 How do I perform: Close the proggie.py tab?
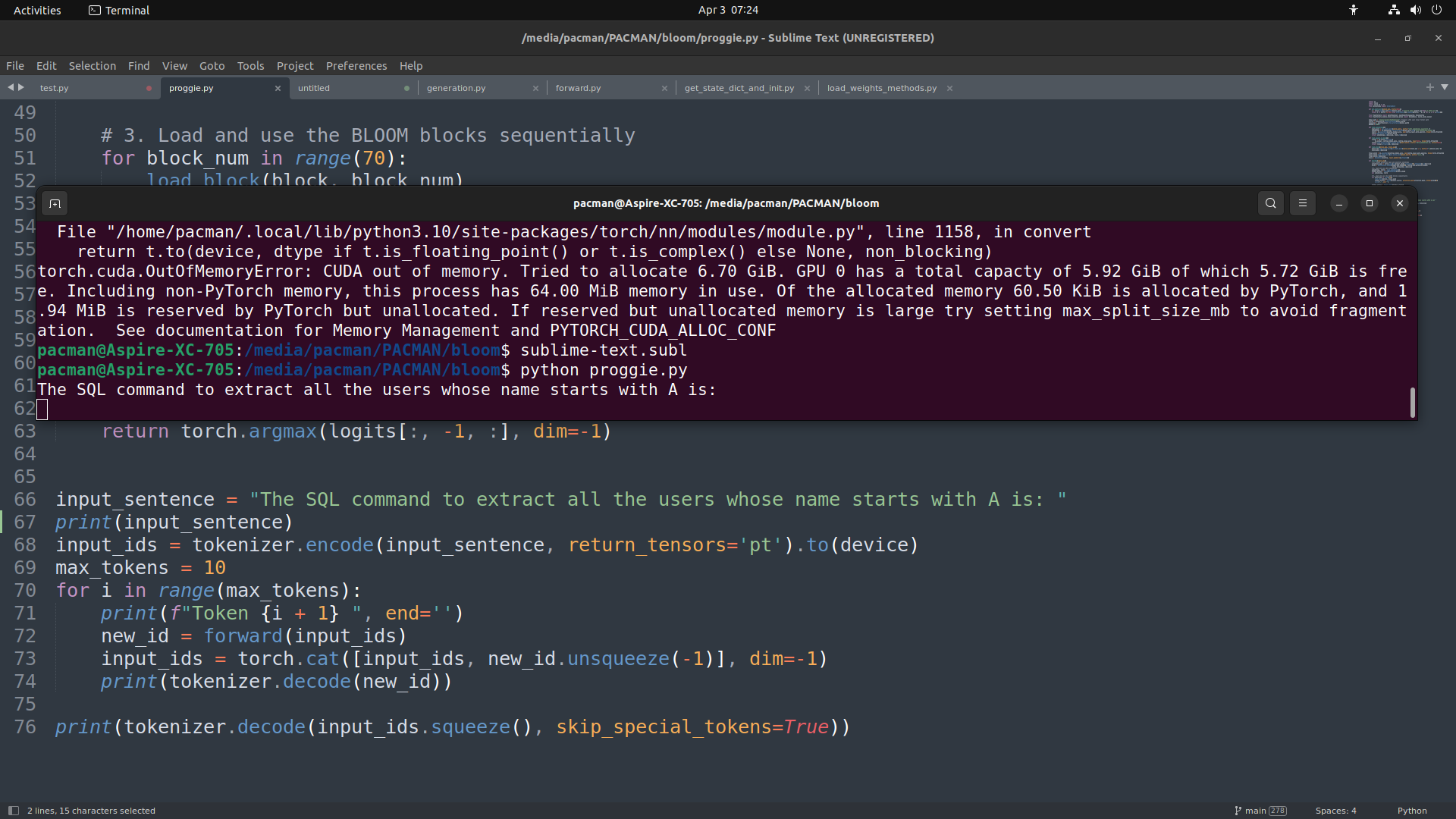(278, 89)
